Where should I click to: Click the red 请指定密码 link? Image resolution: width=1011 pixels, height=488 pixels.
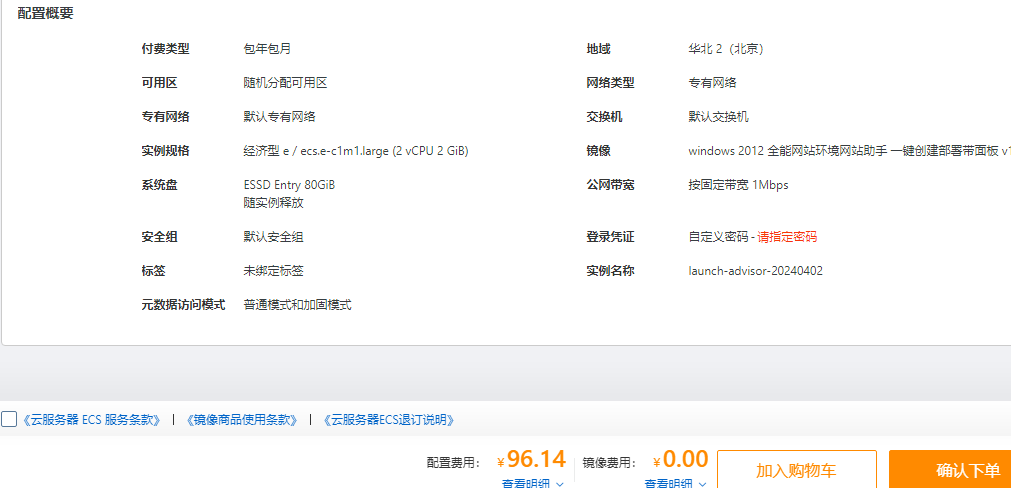tap(787, 237)
